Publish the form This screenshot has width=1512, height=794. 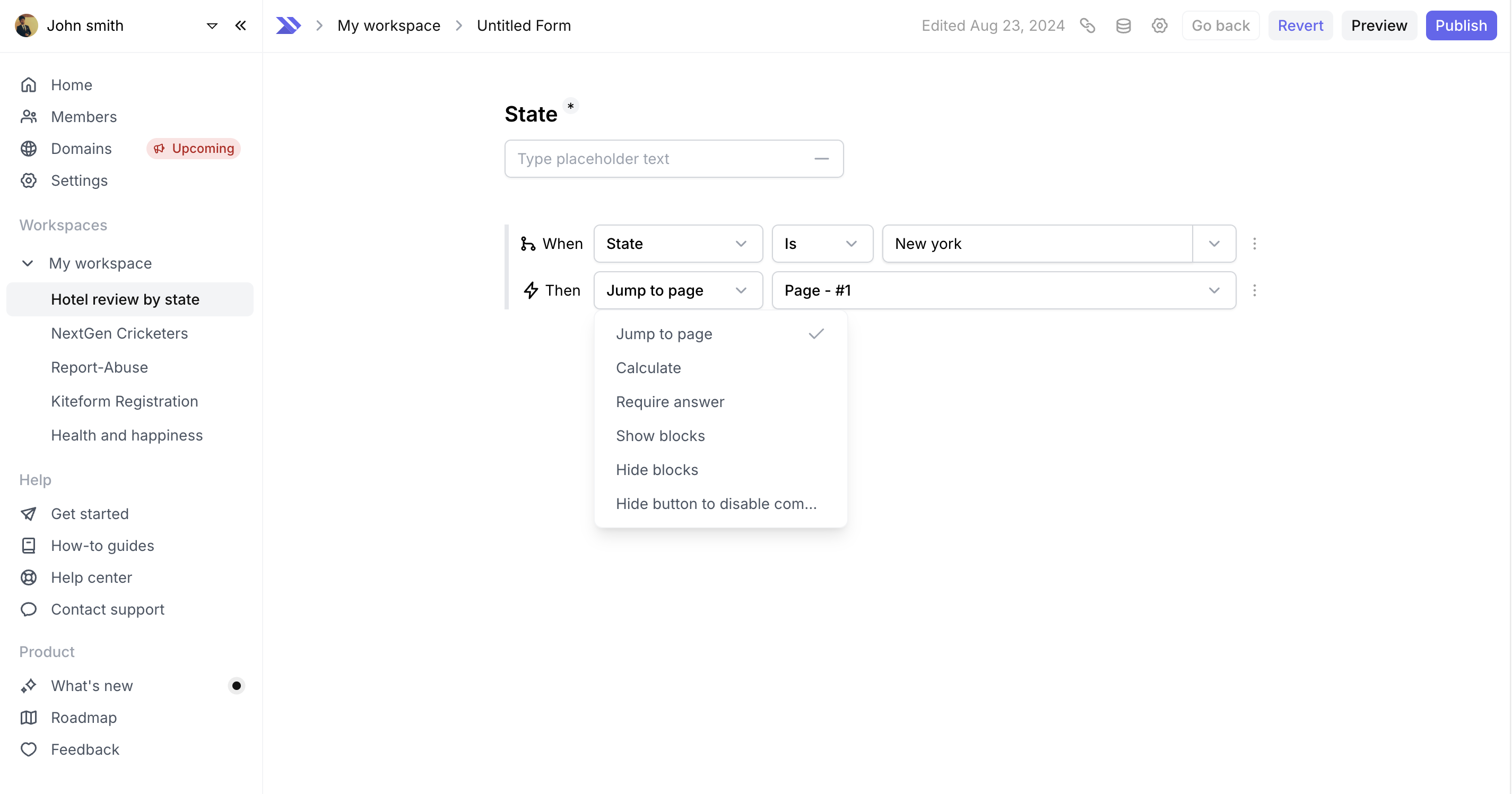tap(1461, 26)
